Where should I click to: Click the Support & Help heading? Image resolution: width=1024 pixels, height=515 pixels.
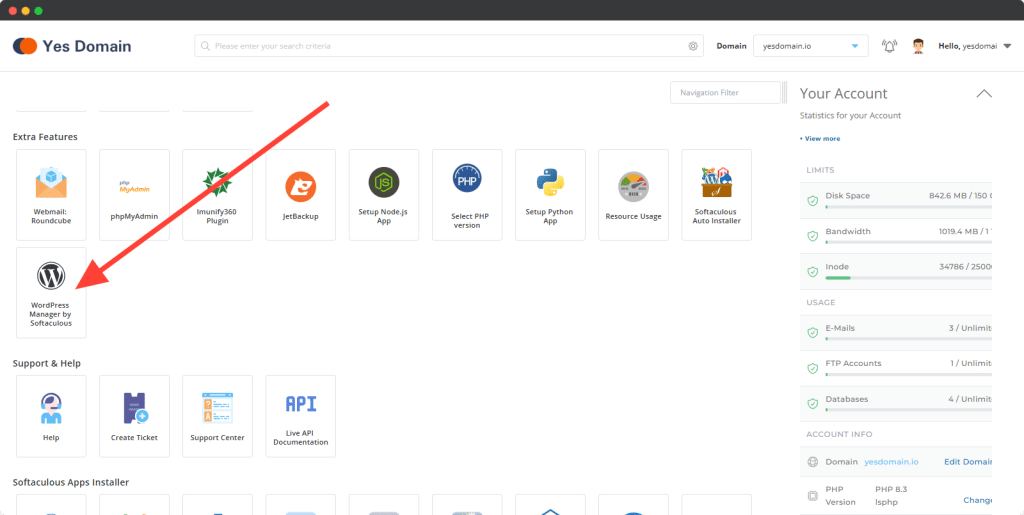(47, 364)
